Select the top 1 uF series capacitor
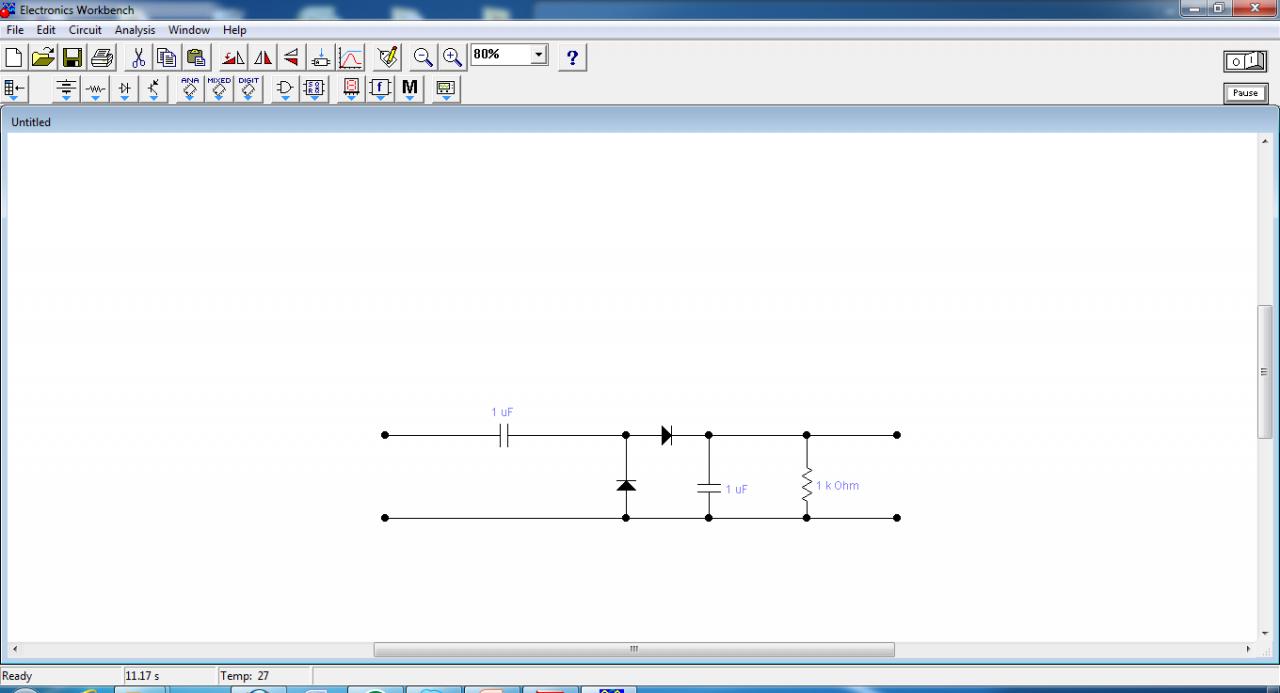The width and height of the screenshot is (1280, 693). pyautogui.click(x=504, y=435)
